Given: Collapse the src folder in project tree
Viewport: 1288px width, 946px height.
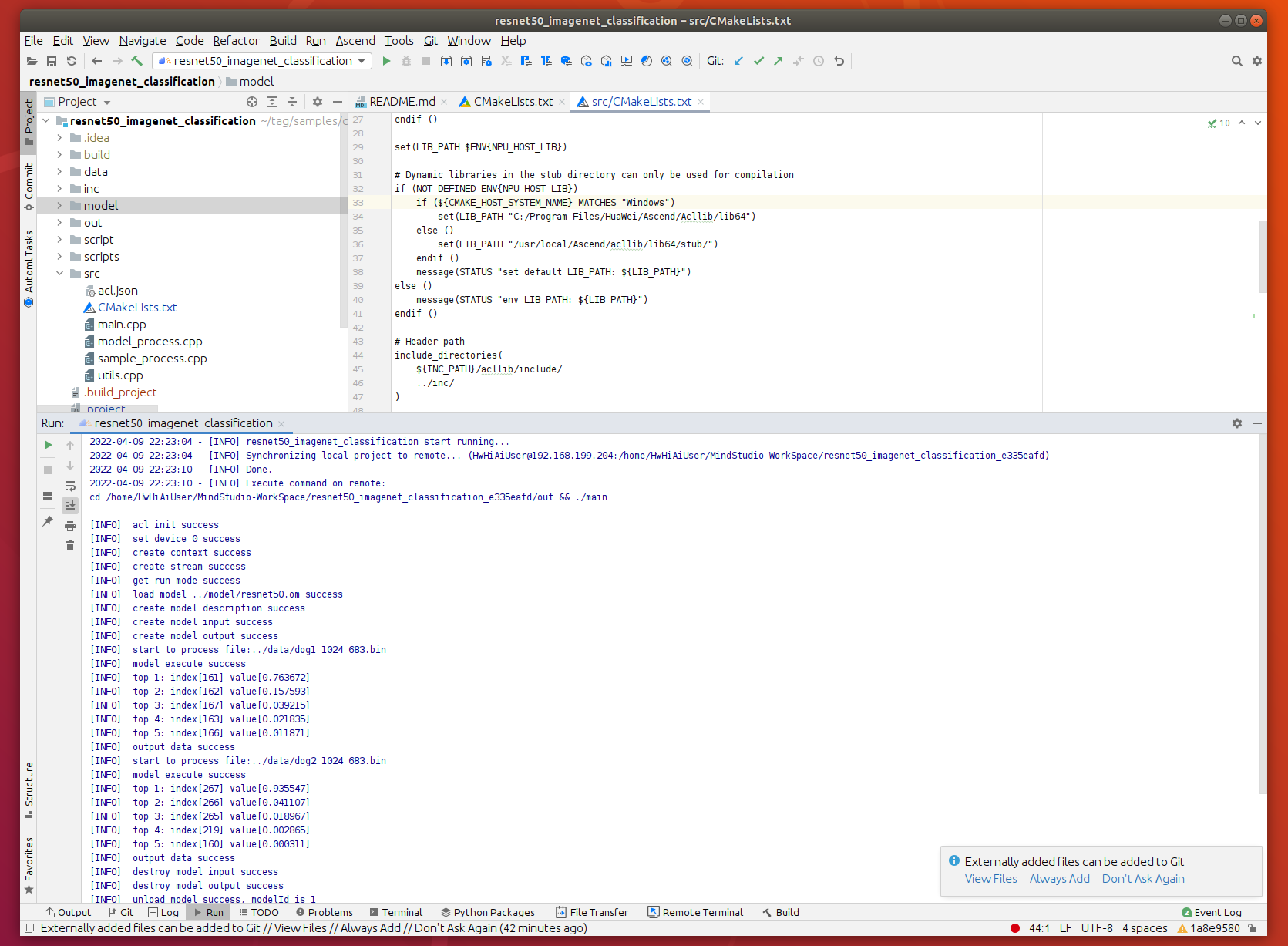Looking at the screenshot, I should [x=59, y=274].
